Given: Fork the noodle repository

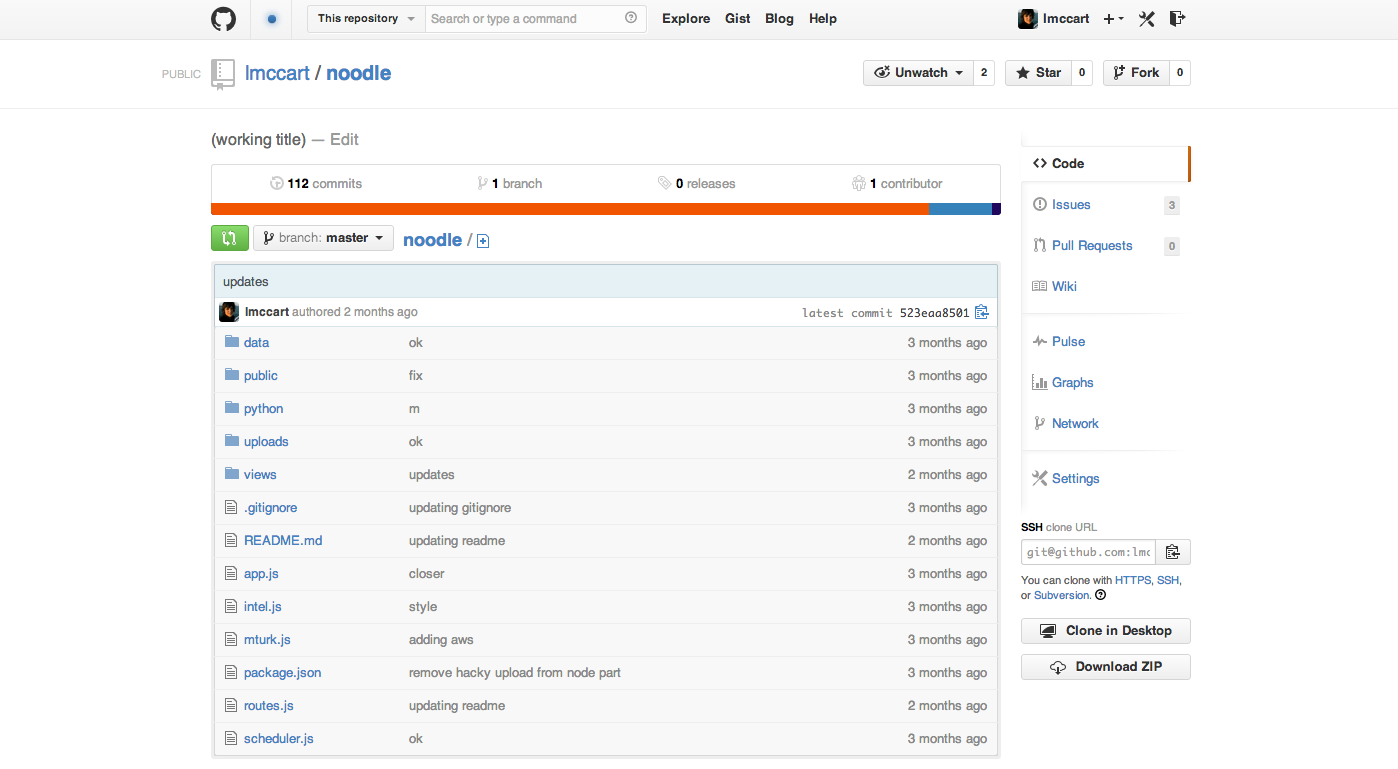Looking at the screenshot, I should point(1136,73).
